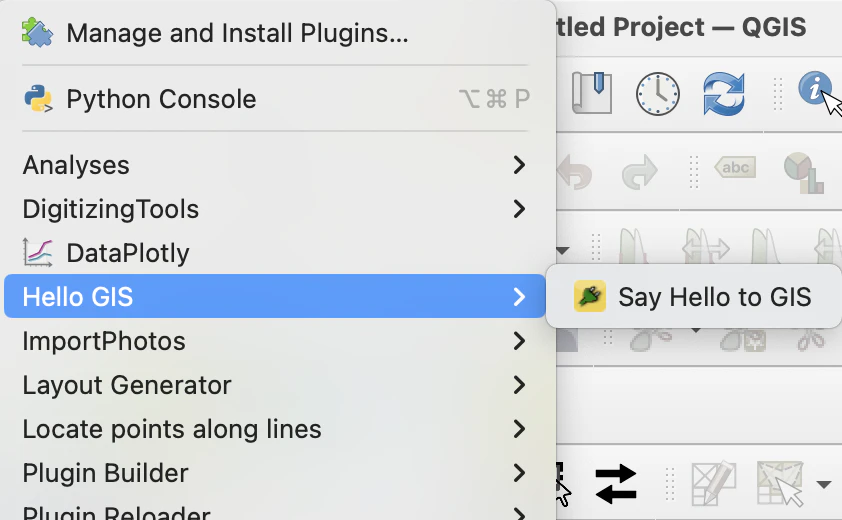Expand the Layout Generator submenu
This screenshot has width=842, height=520.
point(275,385)
